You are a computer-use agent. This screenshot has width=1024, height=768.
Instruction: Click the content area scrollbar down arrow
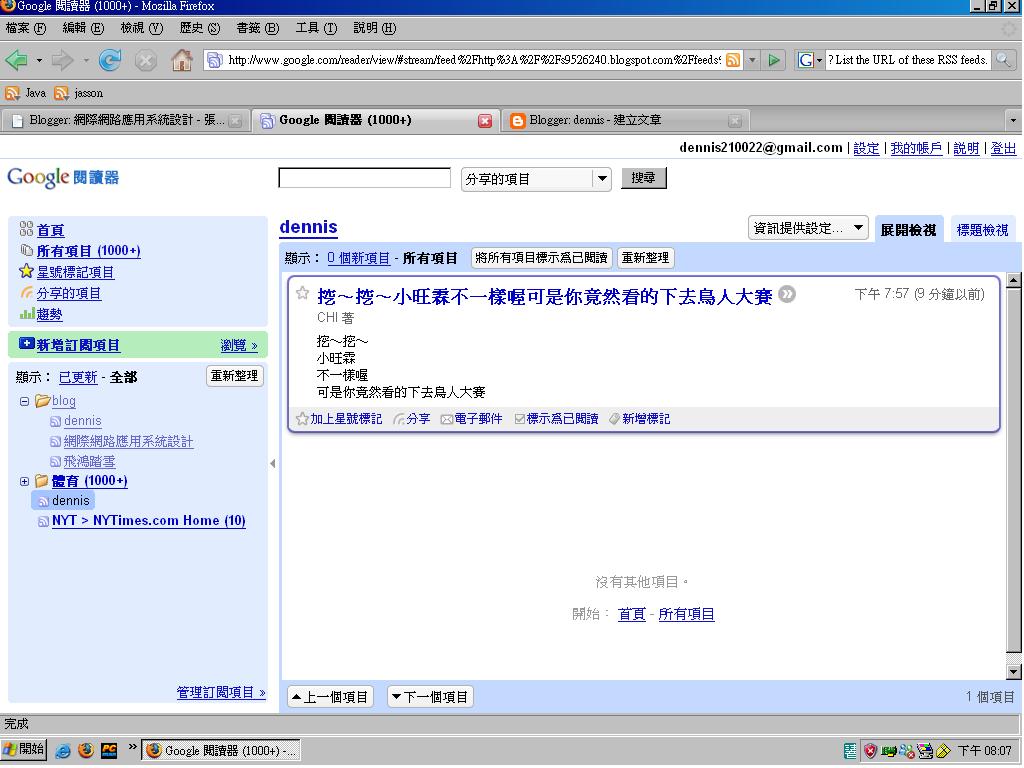click(x=1013, y=672)
